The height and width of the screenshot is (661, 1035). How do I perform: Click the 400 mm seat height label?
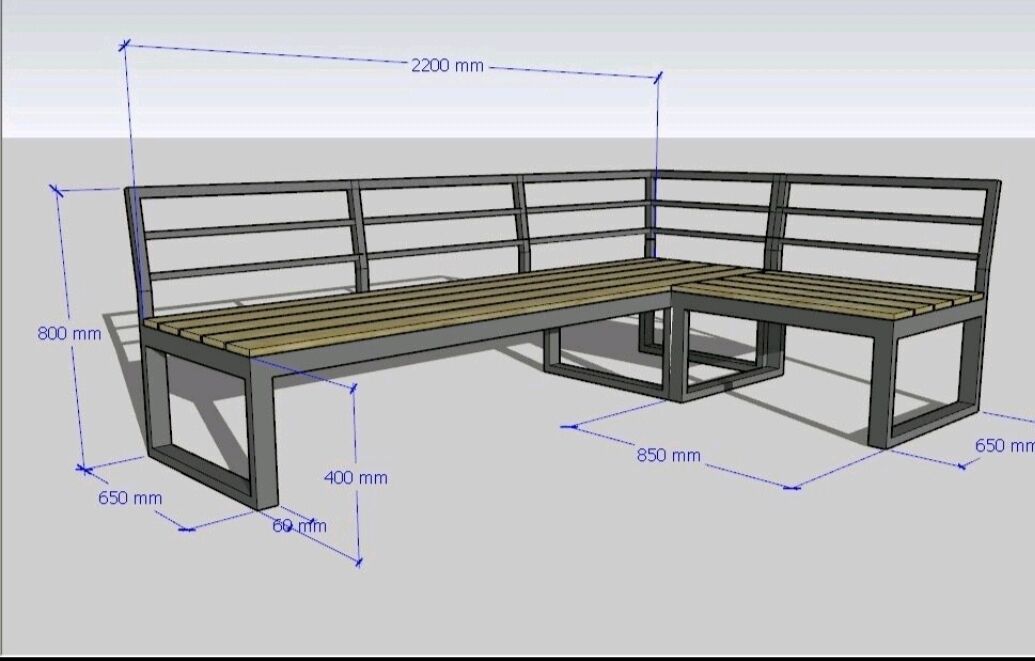[x=355, y=478]
